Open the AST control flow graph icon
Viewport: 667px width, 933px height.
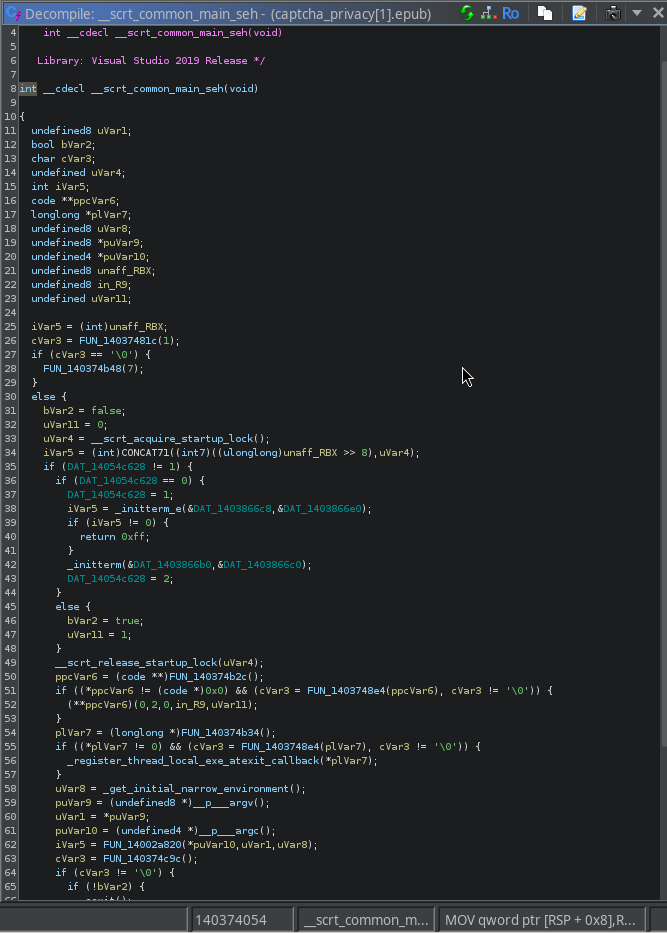pos(489,13)
